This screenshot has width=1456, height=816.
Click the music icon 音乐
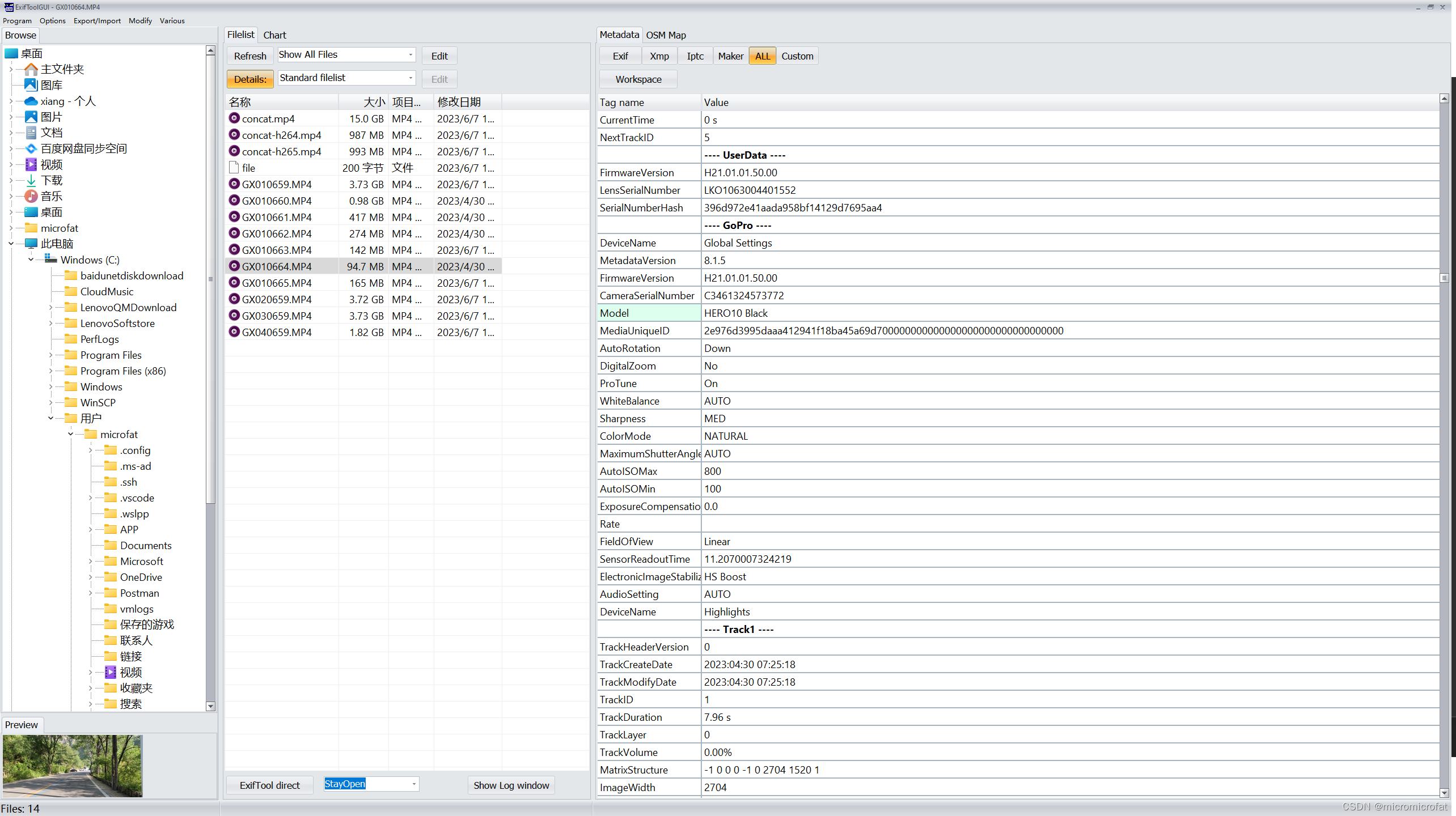(31, 196)
